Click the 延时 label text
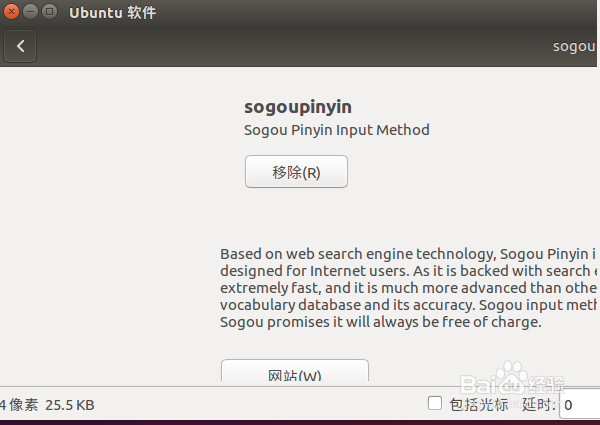Image resolution: width=600 pixels, height=425 pixels. (x=537, y=405)
